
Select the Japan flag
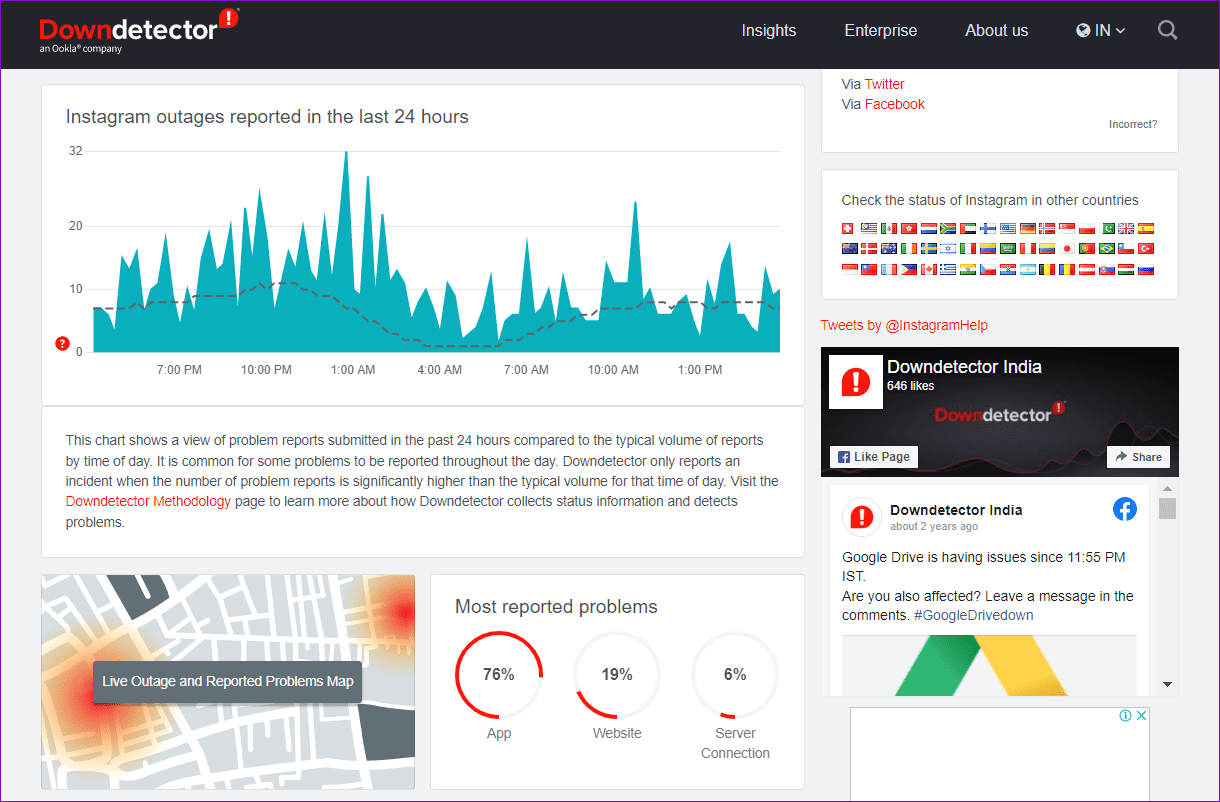[1067, 248]
